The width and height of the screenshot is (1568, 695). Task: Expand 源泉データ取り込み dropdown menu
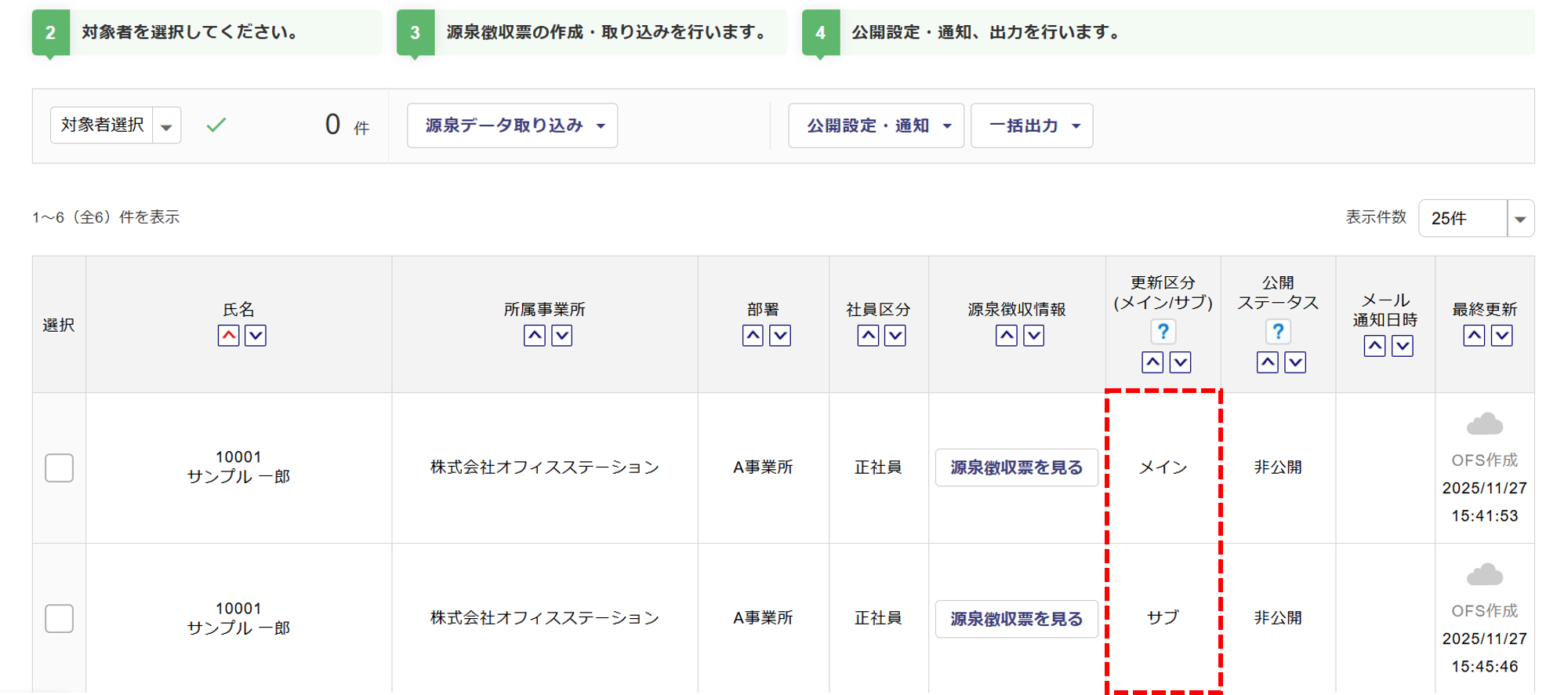pyautogui.click(x=512, y=126)
